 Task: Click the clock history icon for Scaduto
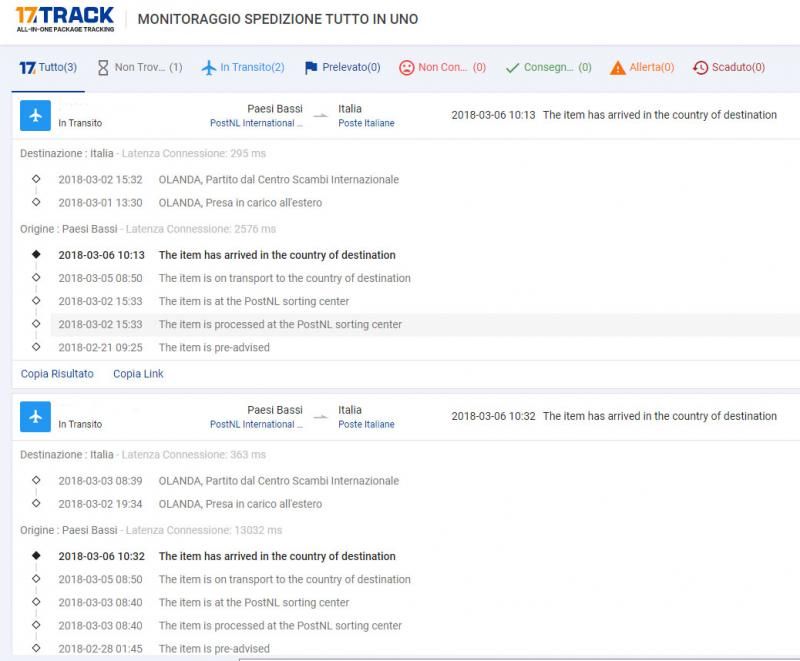point(701,67)
